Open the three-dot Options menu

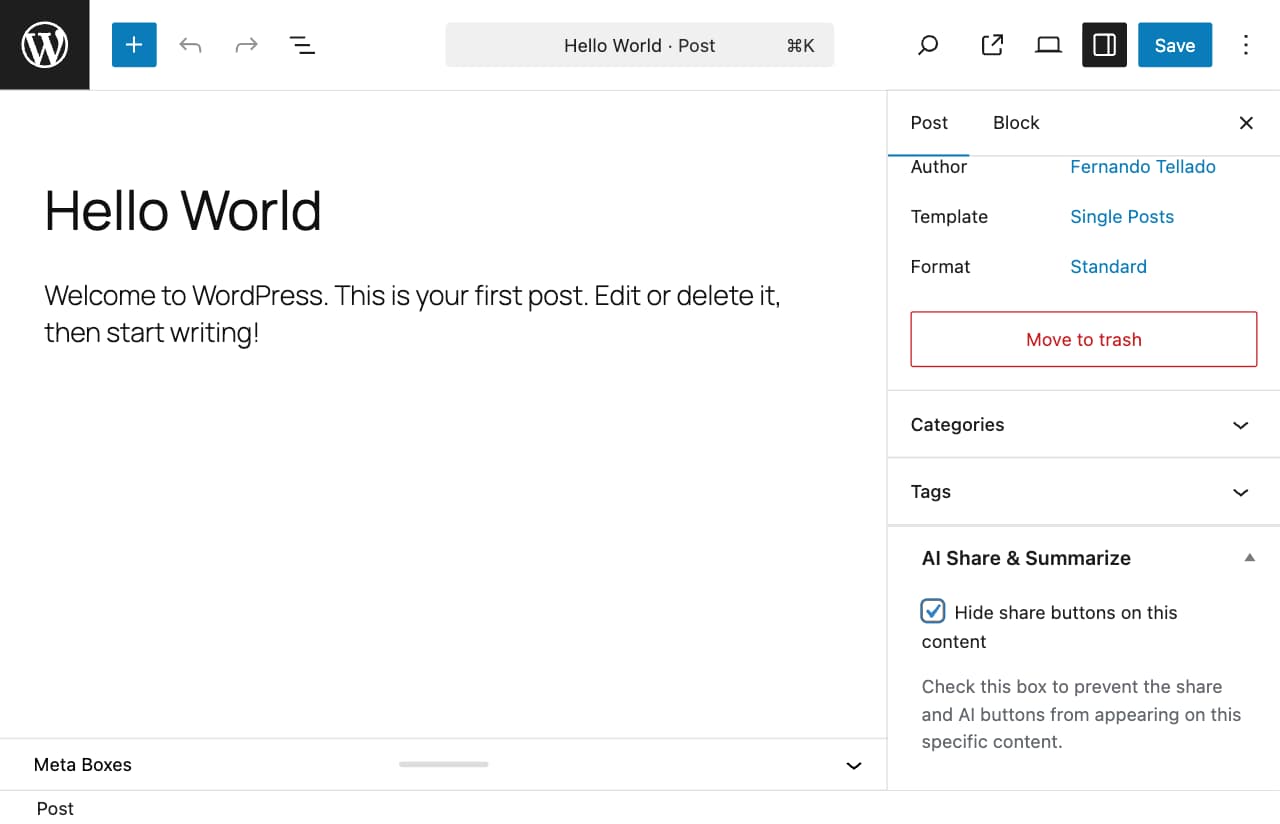pos(1246,45)
